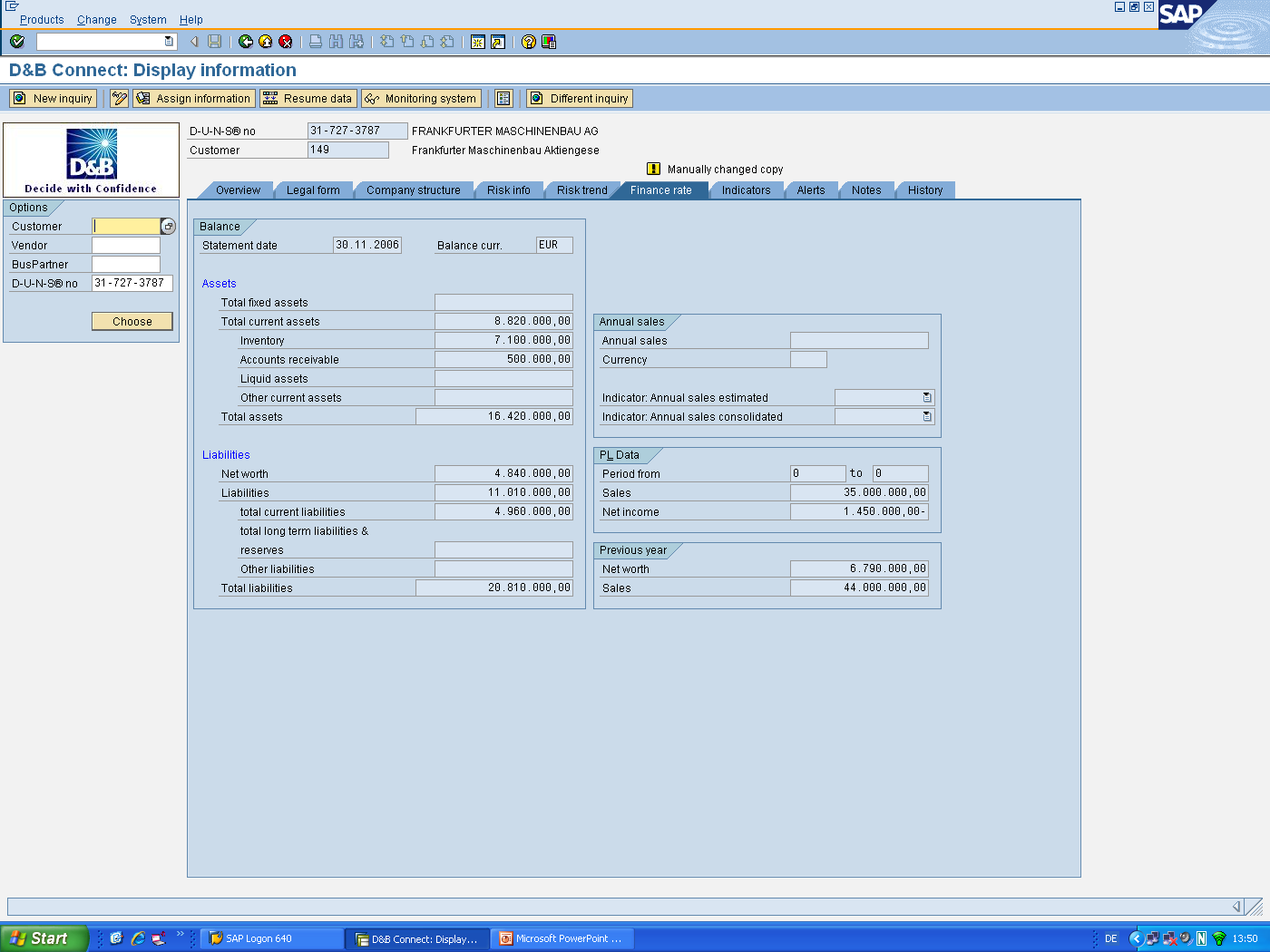
Task: Open the Change menu
Action: pos(97,20)
